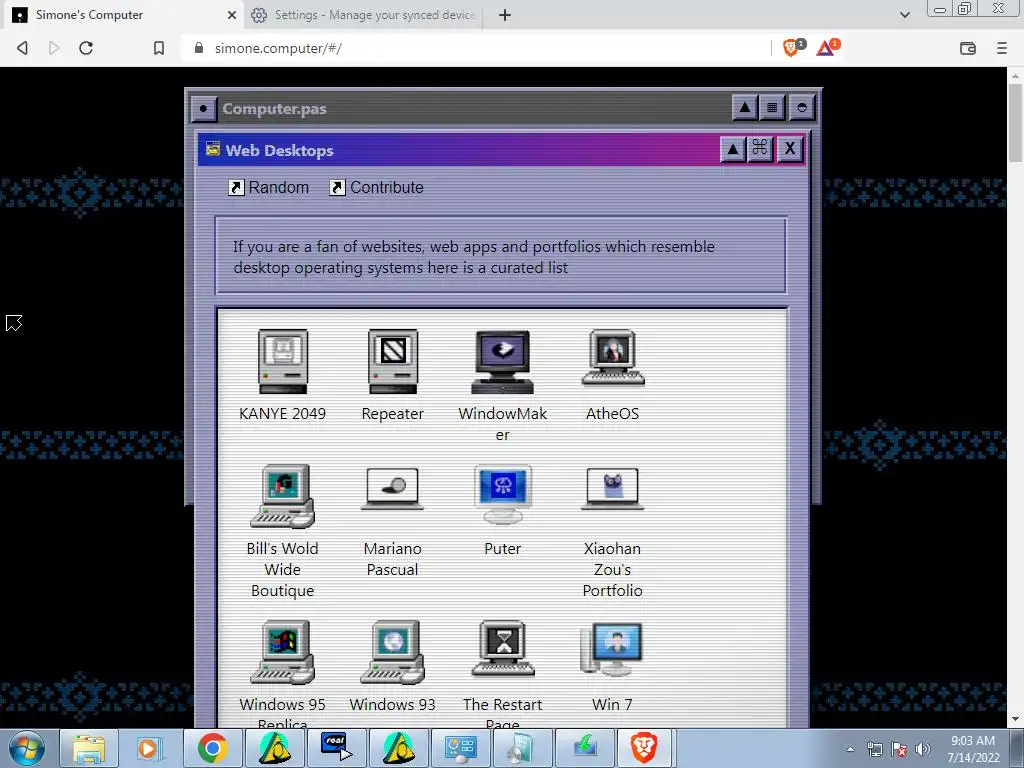
Task: Bookmark this page
Action: point(159,48)
